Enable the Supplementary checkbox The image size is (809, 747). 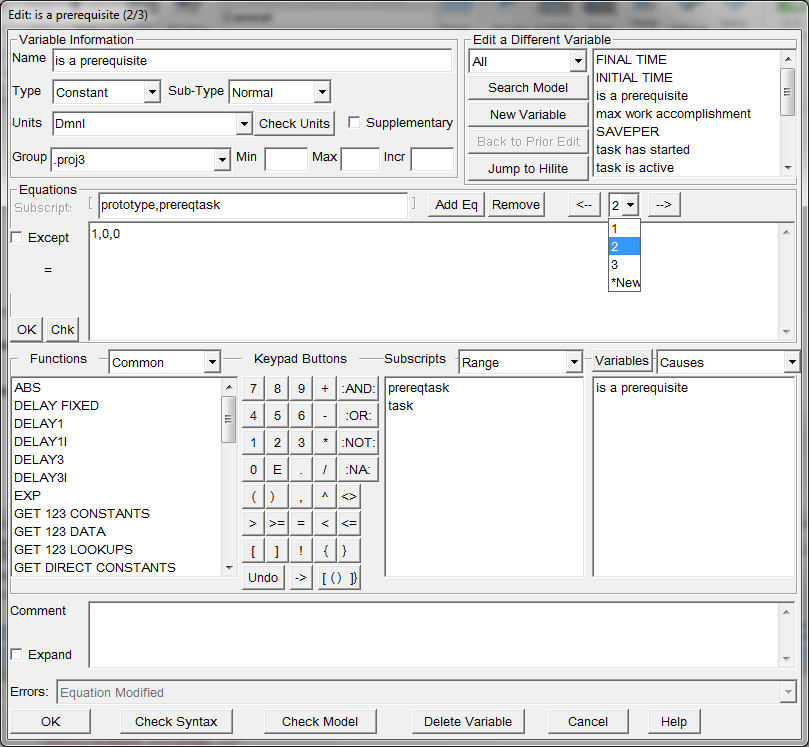pos(354,122)
